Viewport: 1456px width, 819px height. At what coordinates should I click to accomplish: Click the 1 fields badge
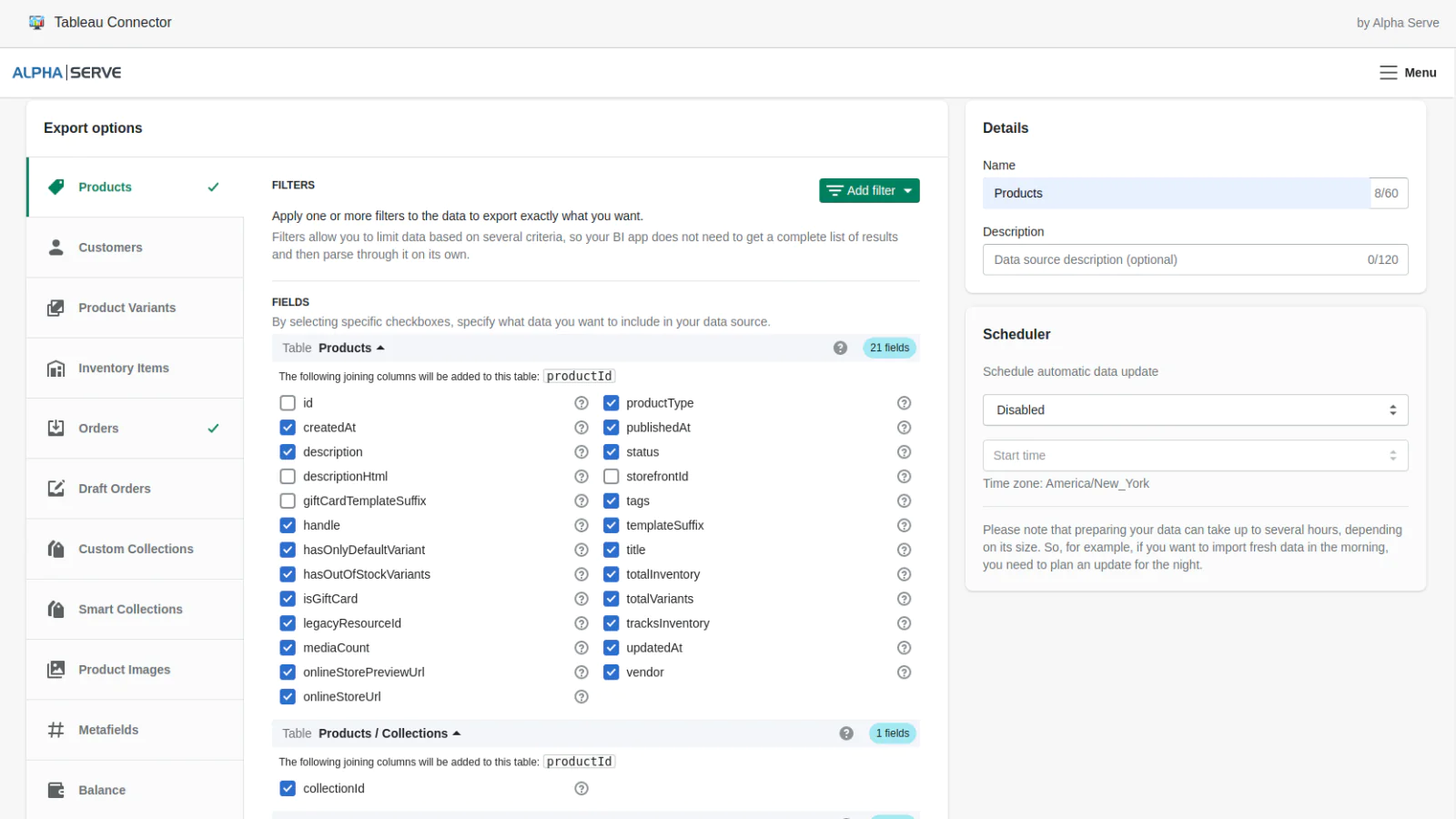tap(892, 733)
